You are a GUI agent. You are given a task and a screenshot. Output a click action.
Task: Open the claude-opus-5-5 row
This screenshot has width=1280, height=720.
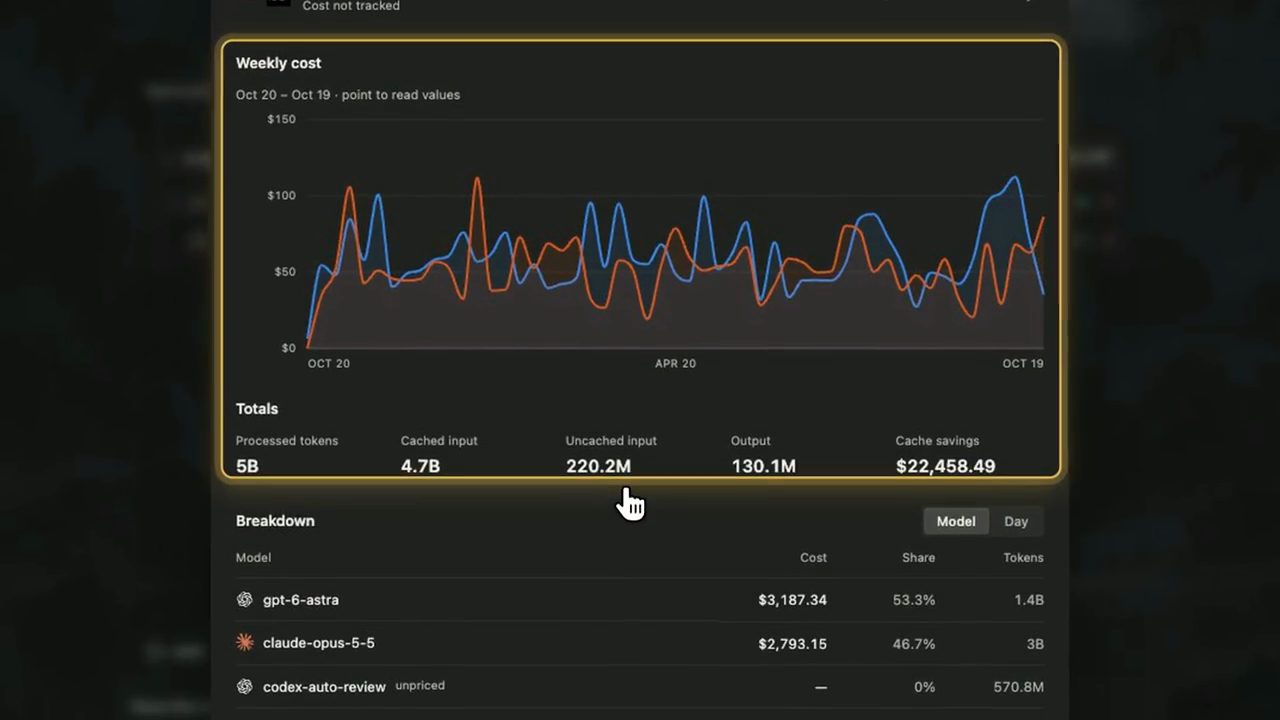(640, 643)
